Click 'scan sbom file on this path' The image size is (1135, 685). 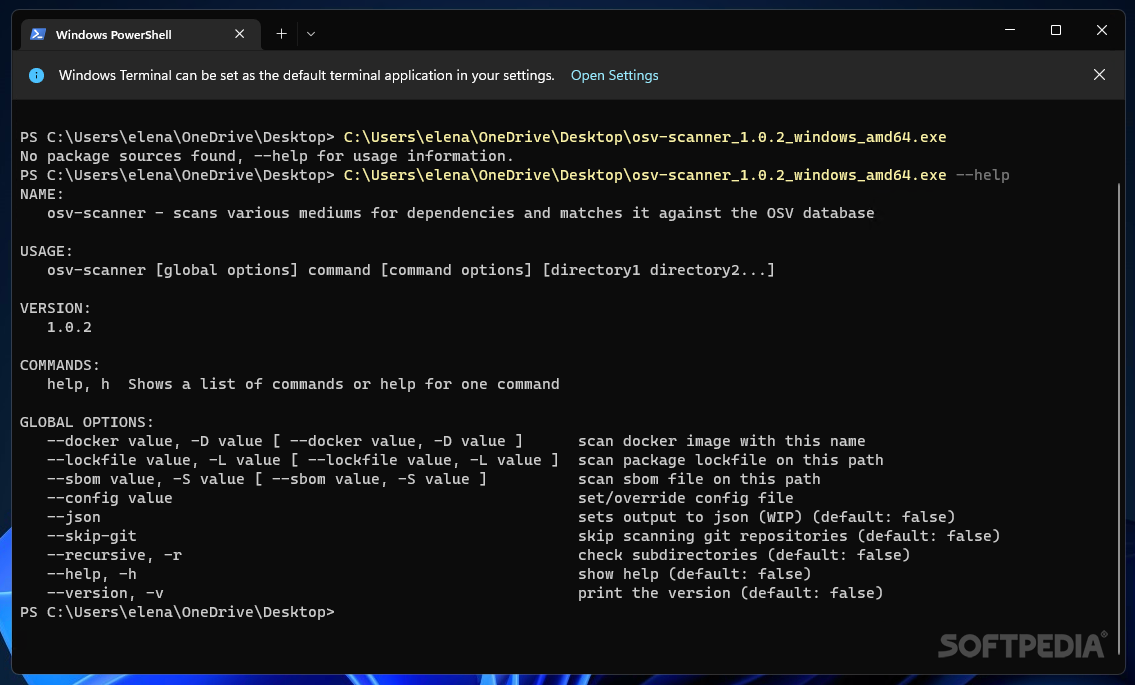699,479
